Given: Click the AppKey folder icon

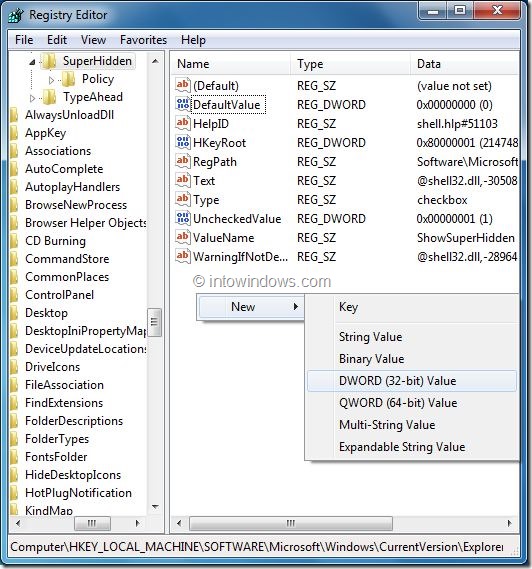Looking at the screenshot, I should click(x=14, y=133).
